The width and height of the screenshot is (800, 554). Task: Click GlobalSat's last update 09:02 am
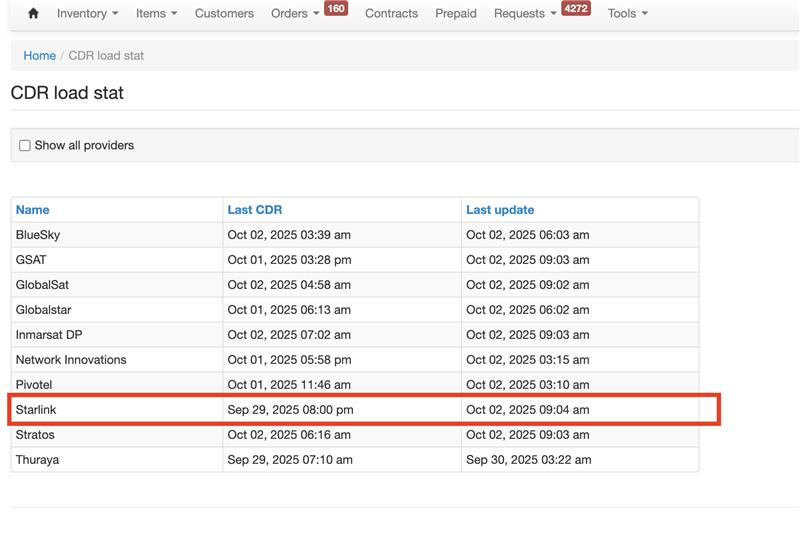(528, 285)
